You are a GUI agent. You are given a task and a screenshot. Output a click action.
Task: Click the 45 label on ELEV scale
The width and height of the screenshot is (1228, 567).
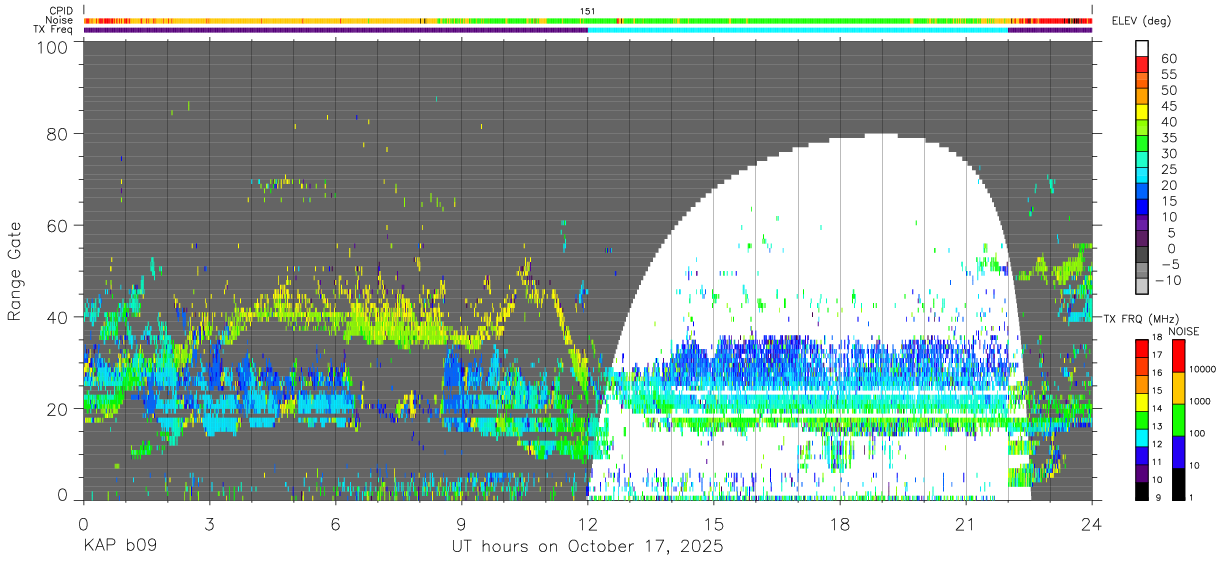pos(1168,106)
